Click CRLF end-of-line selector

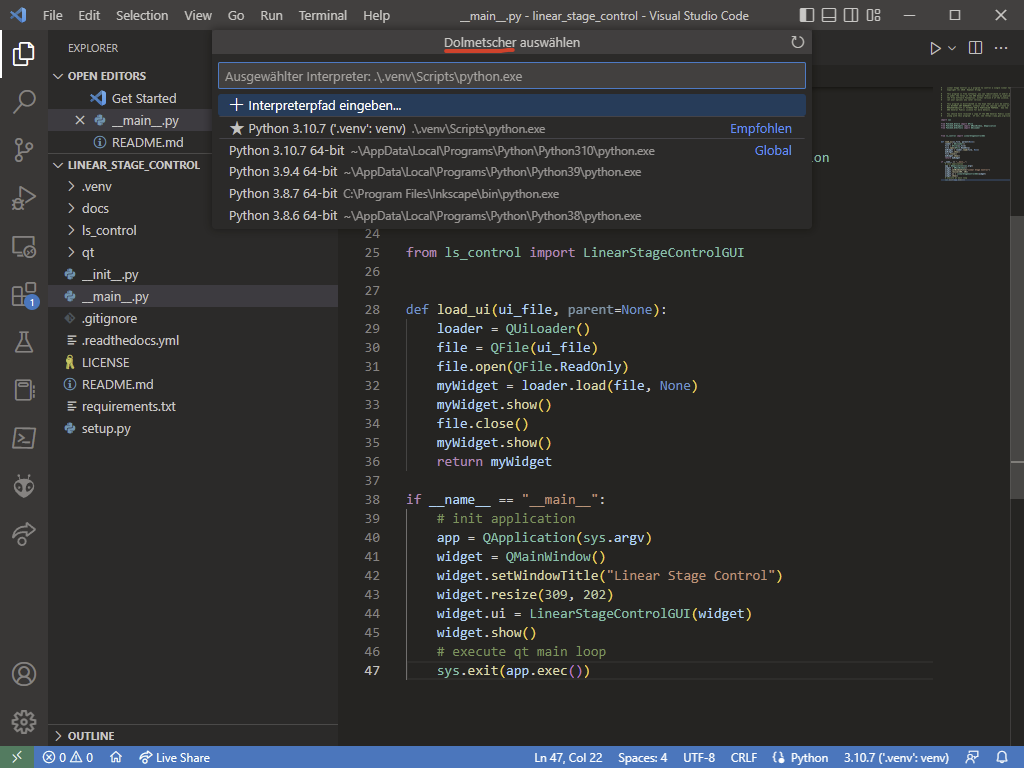pos(743,758)
